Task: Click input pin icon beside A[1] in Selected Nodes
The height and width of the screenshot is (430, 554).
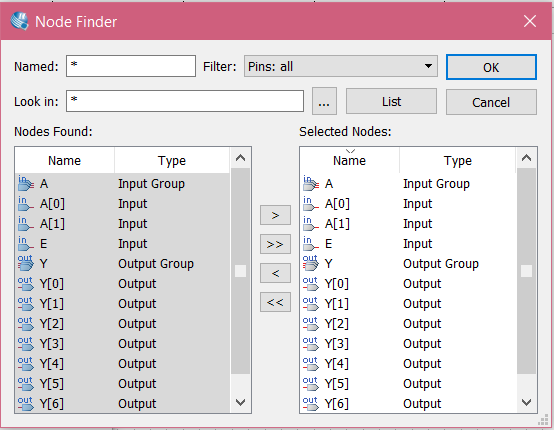Action: coord(311,223)
